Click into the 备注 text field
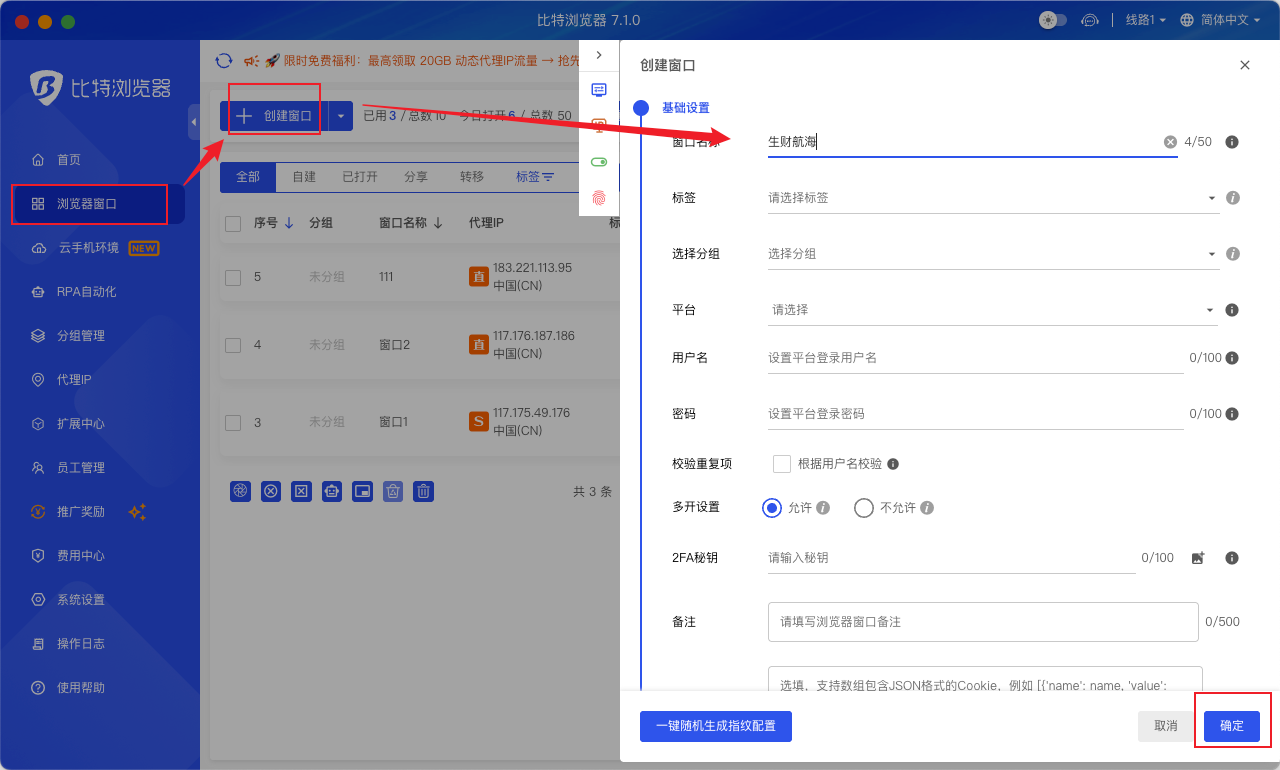1280x770 pixels. (x=983, y=622)
